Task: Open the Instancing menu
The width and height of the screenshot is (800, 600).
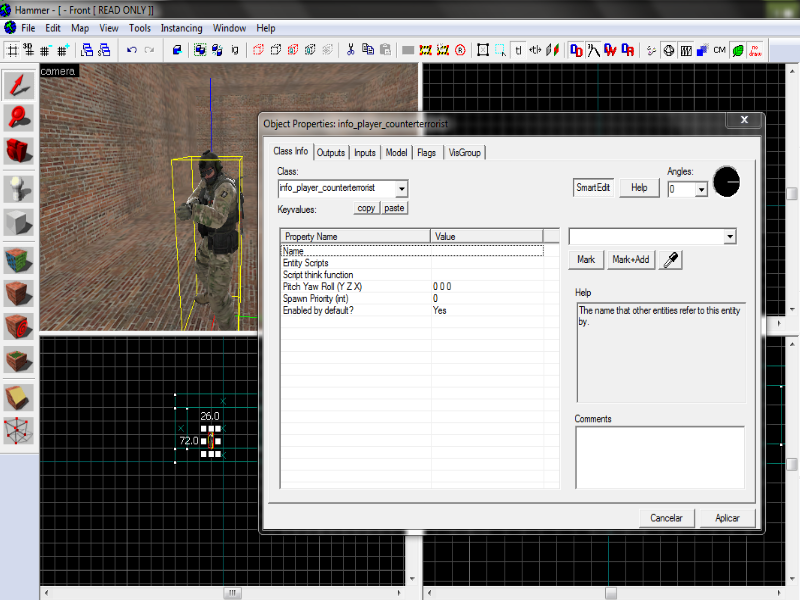Action: pos(181,28)
